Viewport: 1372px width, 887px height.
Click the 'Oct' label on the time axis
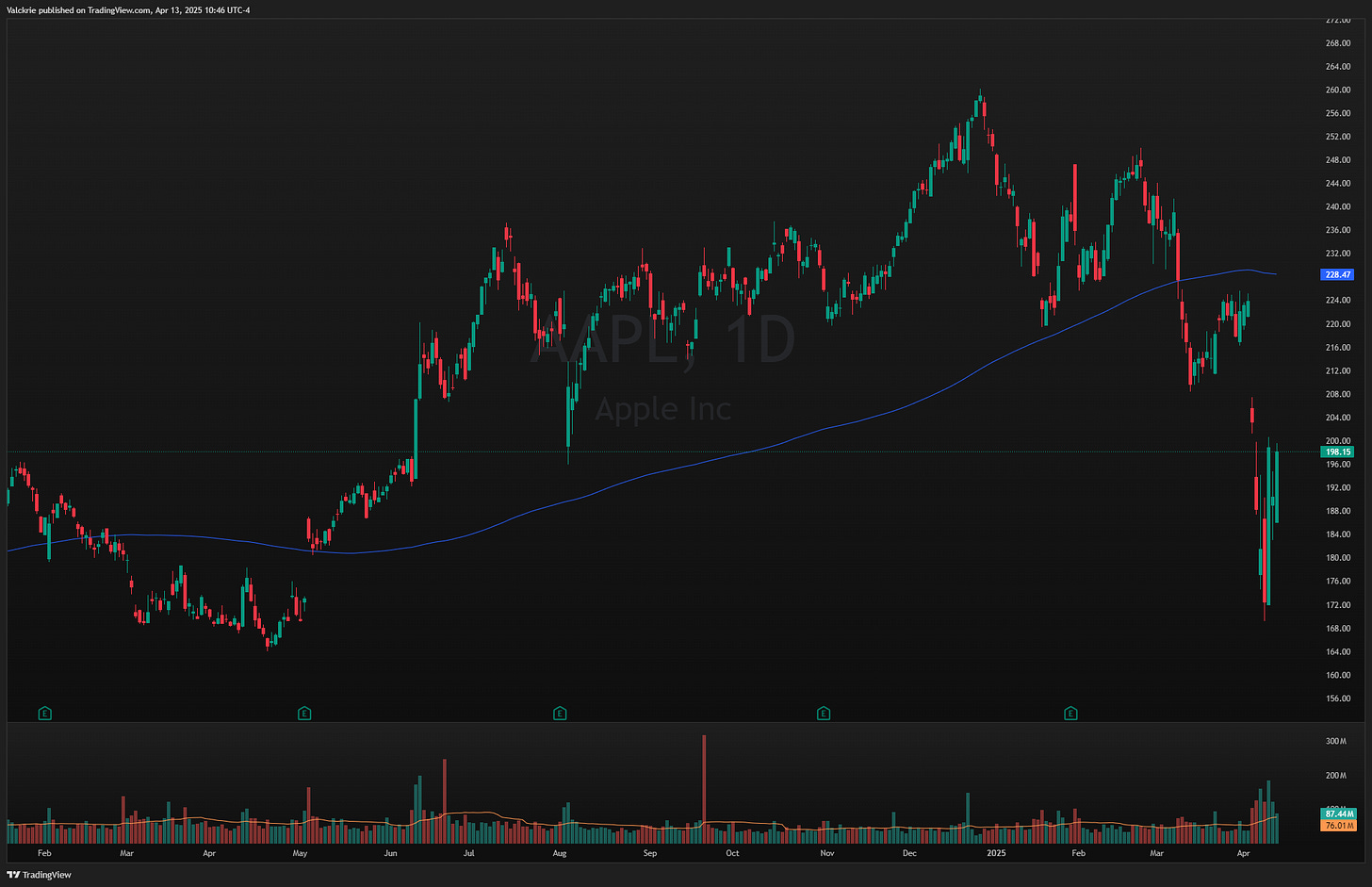click(732, 853)
